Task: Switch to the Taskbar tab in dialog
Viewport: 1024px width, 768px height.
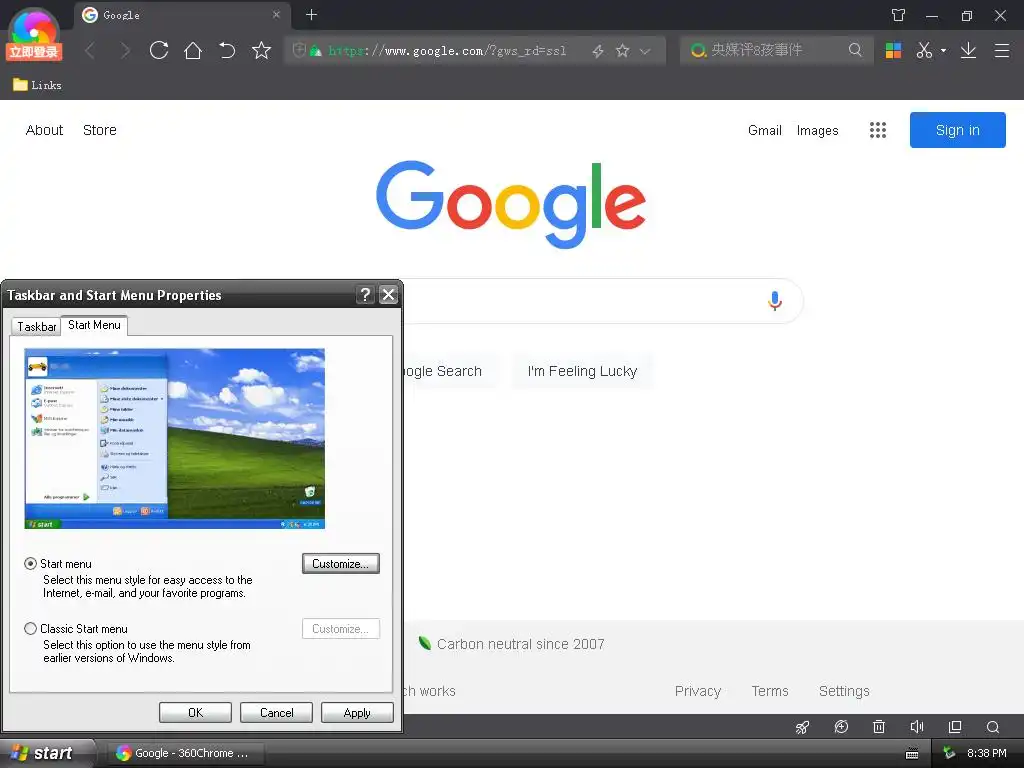Action: pyautogui.click(x=36, y=327)
